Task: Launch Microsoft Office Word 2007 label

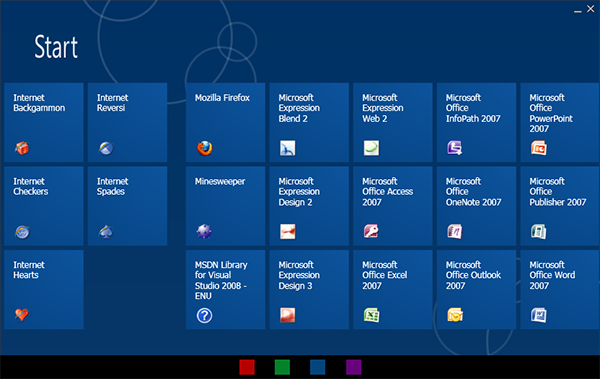Action: [552, 275]
